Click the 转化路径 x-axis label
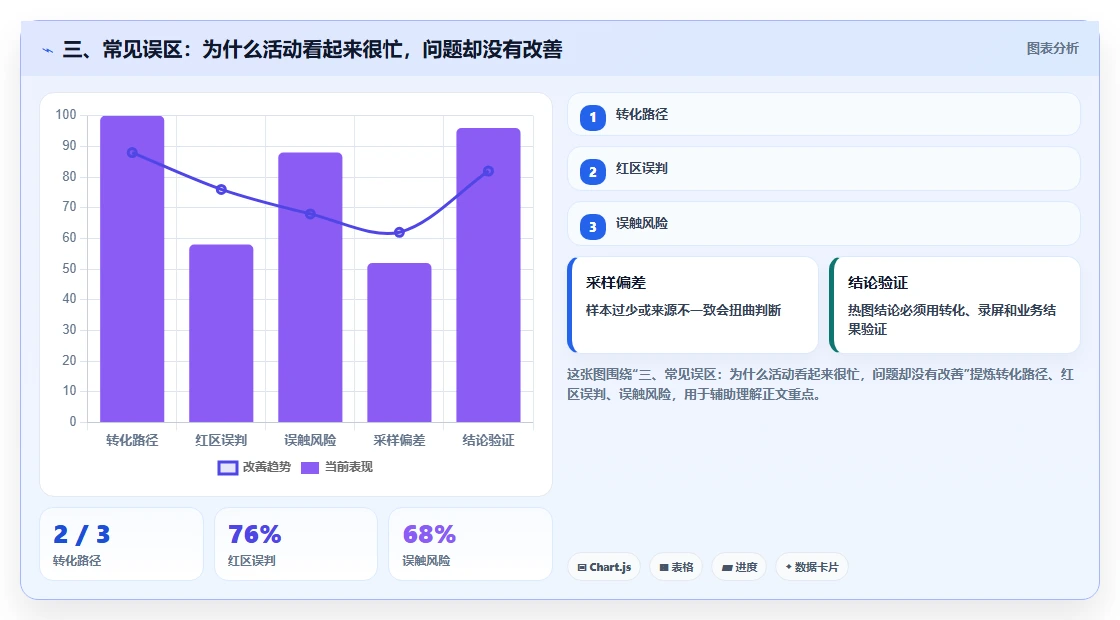This screenshot has height=620, width=1120. (x=132, y=441)
